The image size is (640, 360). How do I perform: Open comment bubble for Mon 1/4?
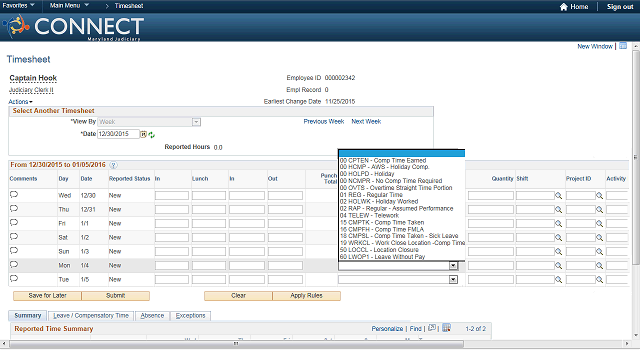(14, 264)
